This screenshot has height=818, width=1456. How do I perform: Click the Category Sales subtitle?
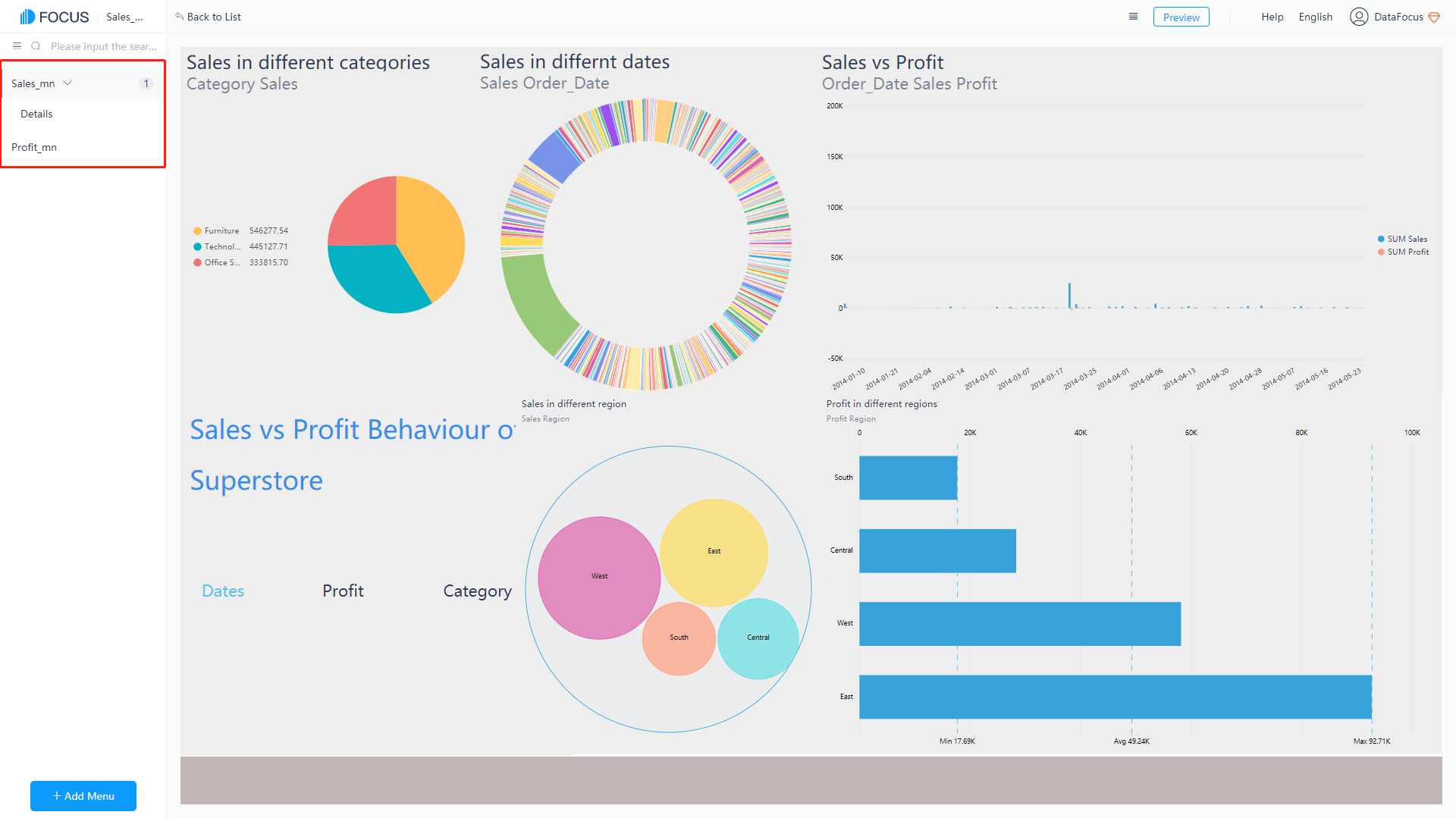click(x=242, y=84)
